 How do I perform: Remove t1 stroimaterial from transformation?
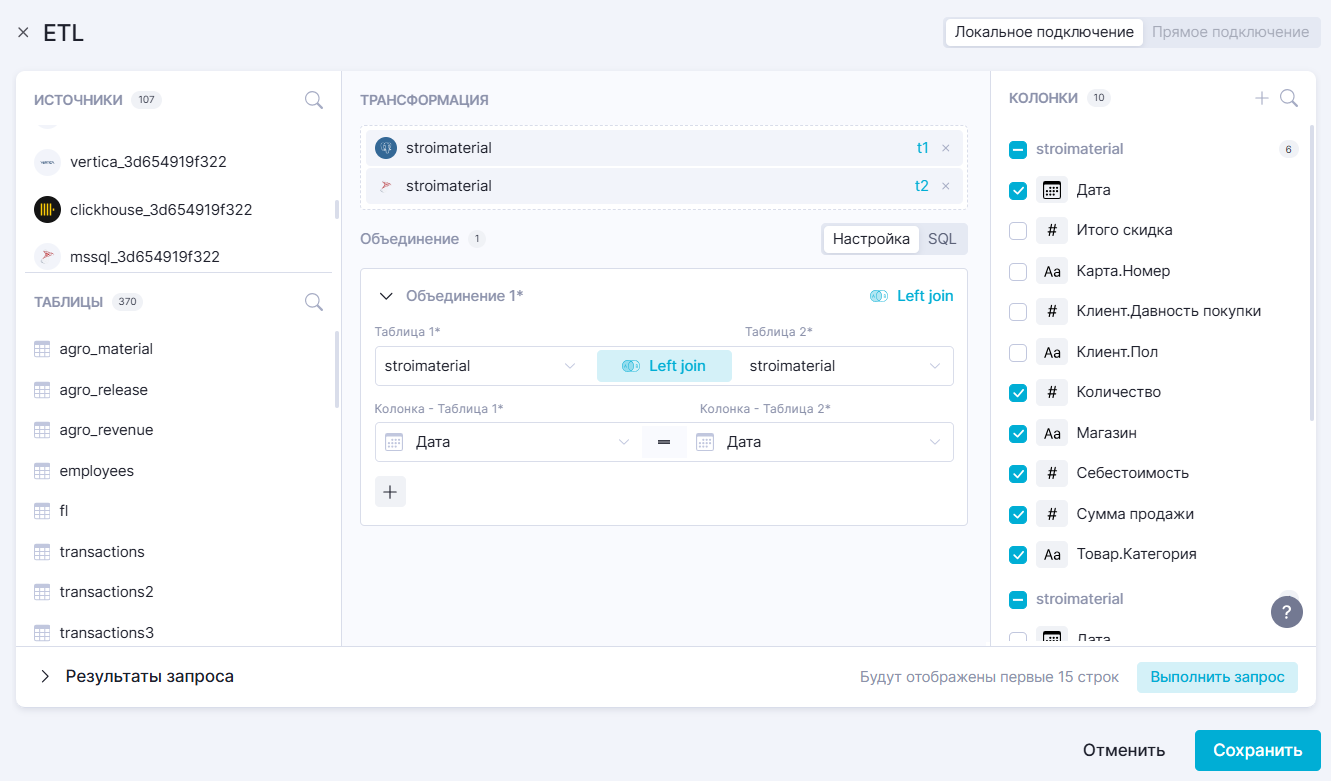[945, 148]
